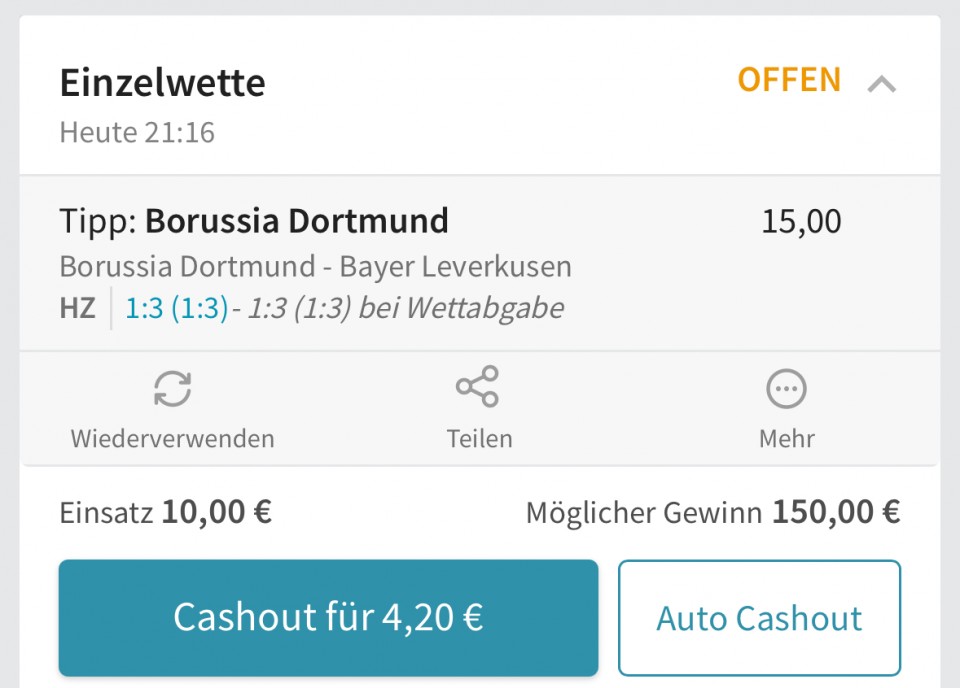This screenshot has width=960, height=688.
Task: Click the HZ halftime indicator
Action: pos(78,308)
